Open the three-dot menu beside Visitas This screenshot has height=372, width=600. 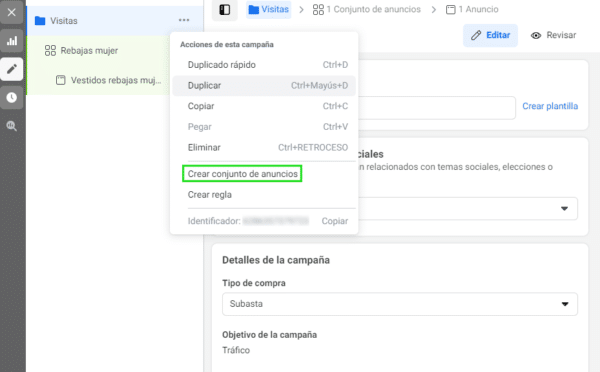[184, 20]
